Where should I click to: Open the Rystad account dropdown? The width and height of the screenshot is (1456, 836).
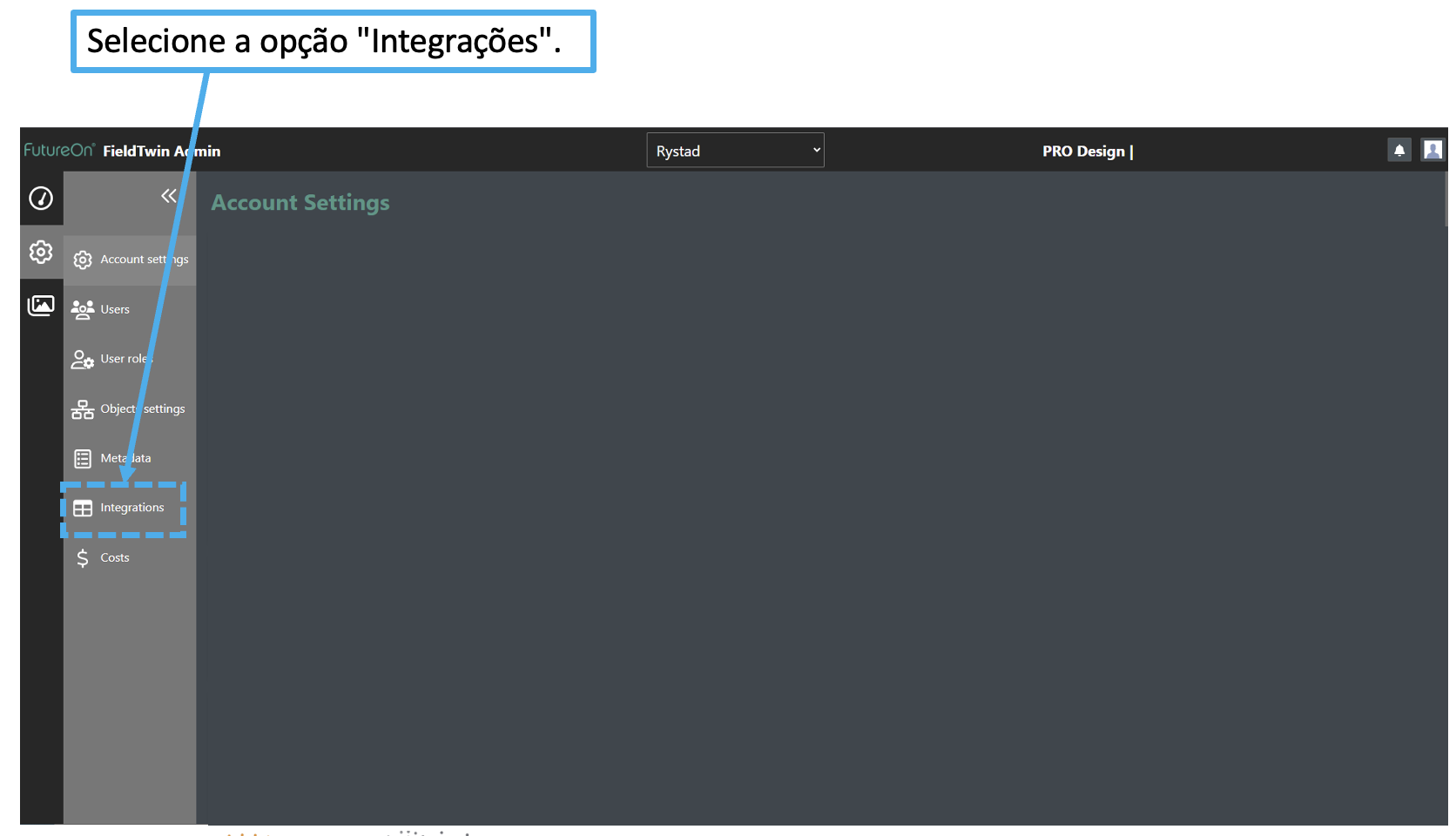tap(735, 151)
